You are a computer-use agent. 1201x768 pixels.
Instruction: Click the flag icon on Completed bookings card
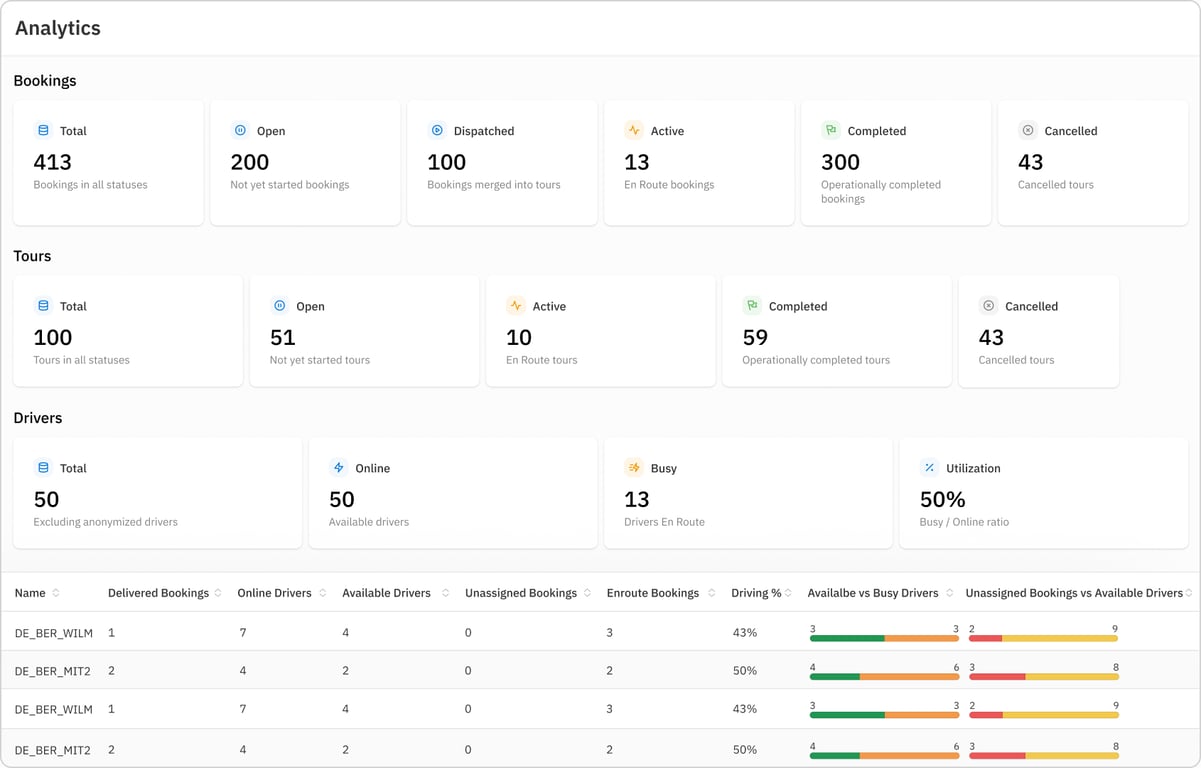click(x=830, y=130)
